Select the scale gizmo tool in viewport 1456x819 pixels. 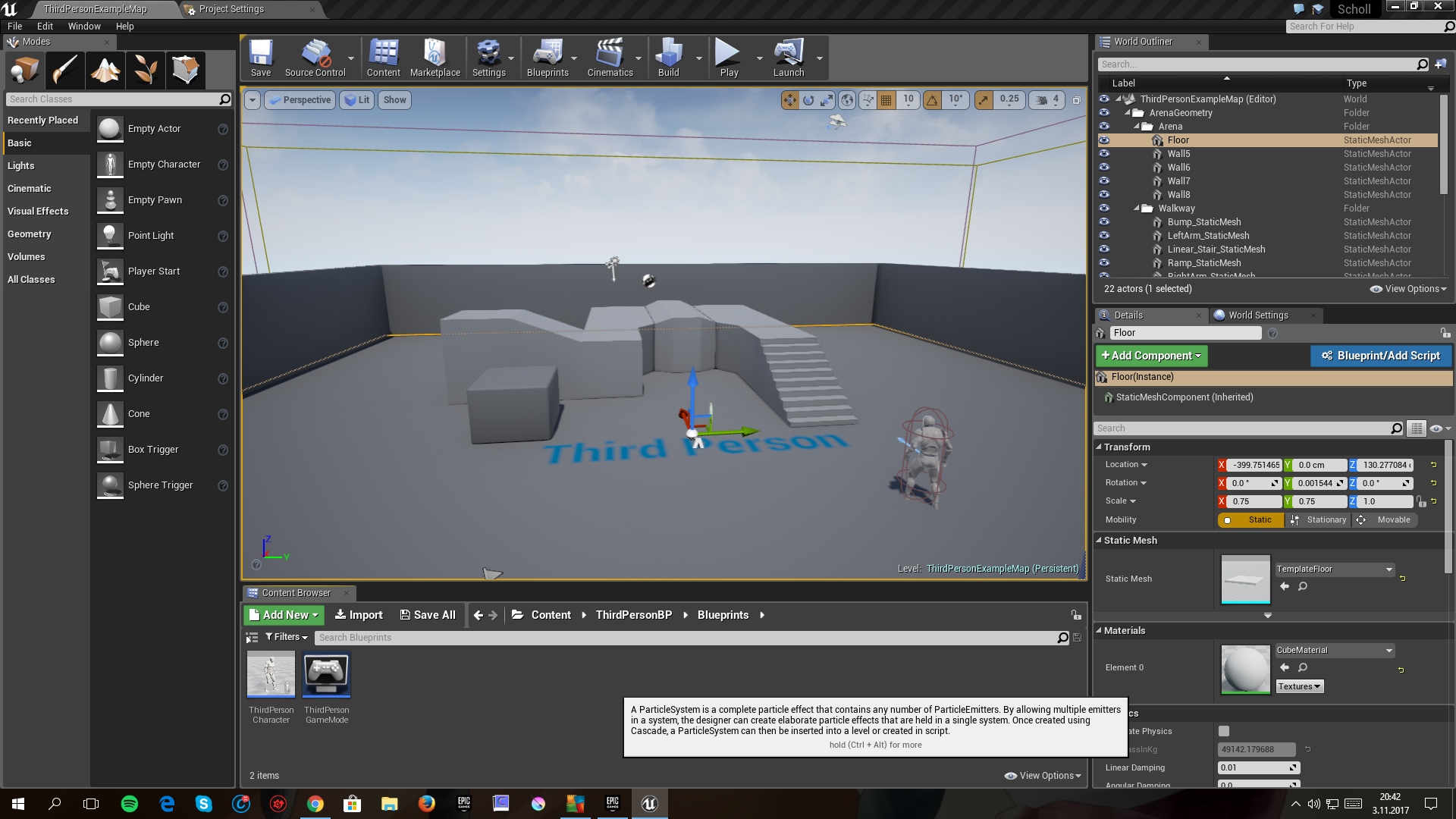tap(827, 100)
